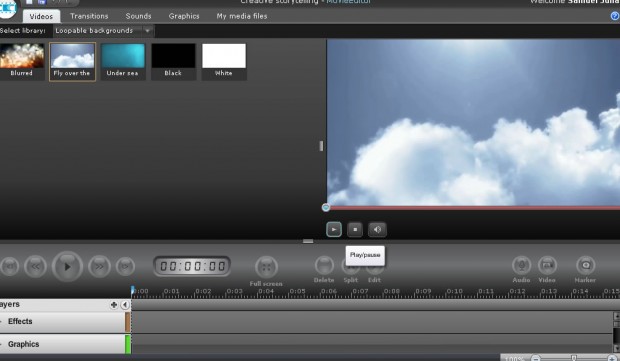Image resolution: width=620 pixels, height=361 pixels.
Task: Pick the Black background thumbnail
Action: [x=173, y=61]
